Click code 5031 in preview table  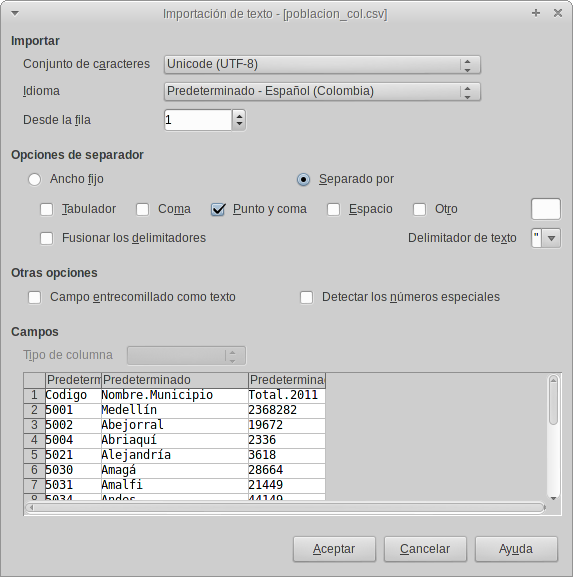(73, 486)
